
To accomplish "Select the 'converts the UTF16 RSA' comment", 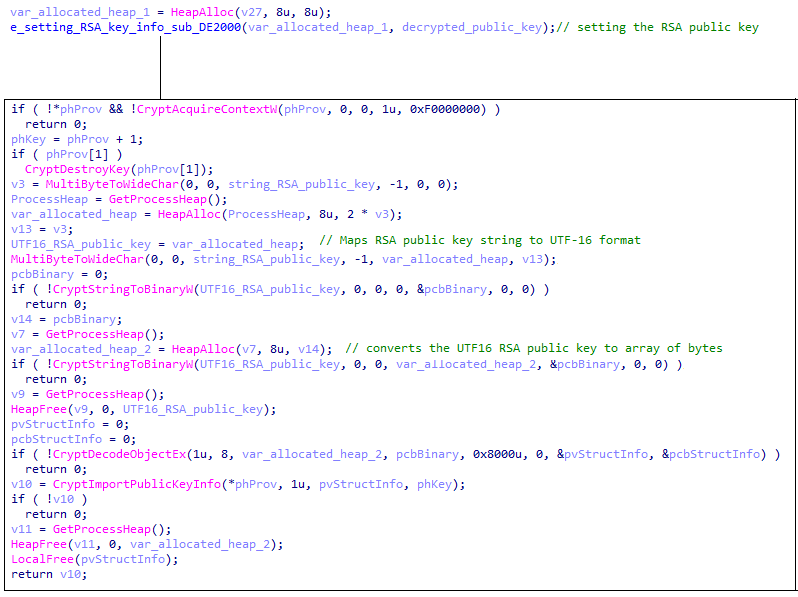I will [533, 348].
